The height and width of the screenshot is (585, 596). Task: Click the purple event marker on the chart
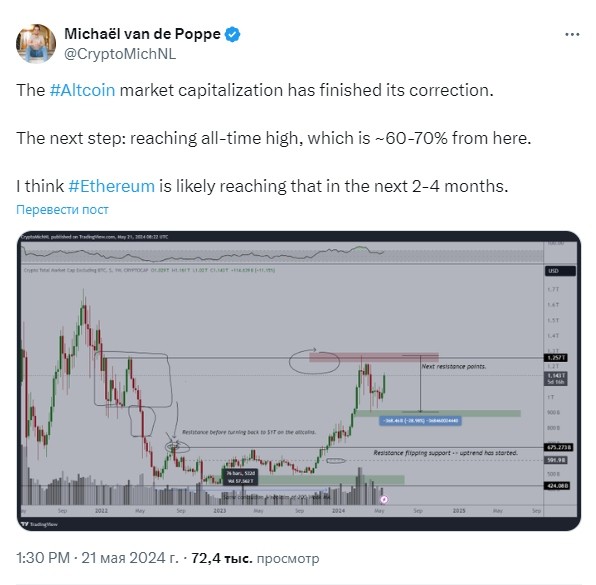click(384, 499)
